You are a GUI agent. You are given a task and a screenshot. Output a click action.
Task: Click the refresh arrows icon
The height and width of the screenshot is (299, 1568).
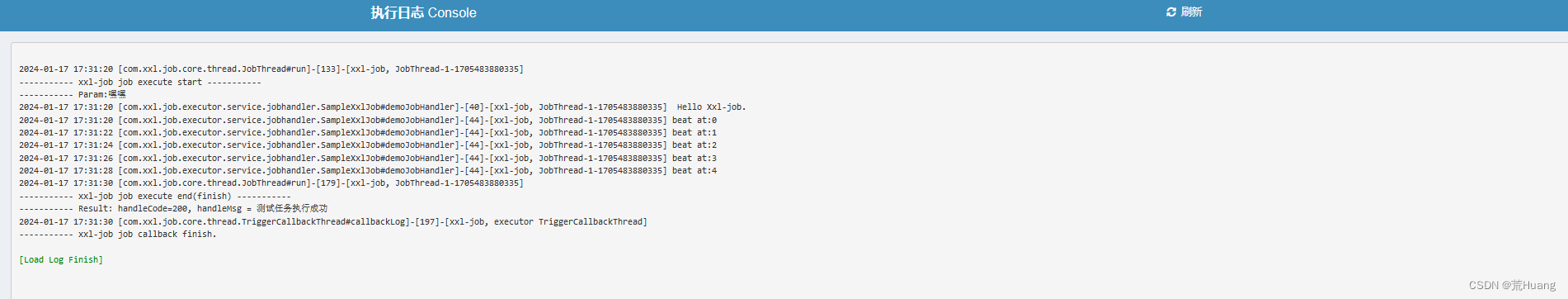(1170, 12)
